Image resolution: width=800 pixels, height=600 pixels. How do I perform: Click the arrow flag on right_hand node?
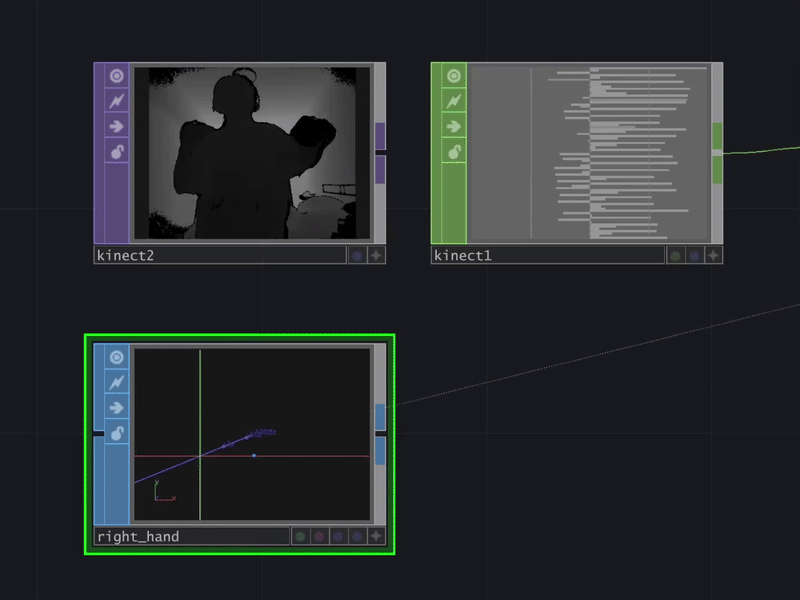(115, 406)
